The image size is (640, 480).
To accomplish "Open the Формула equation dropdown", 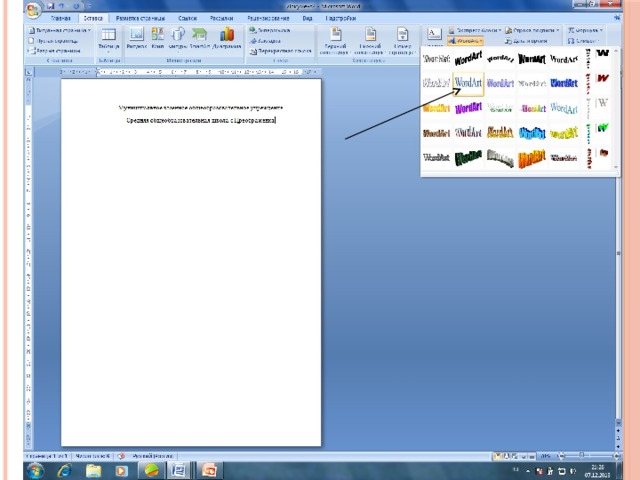I will coord(585,30).
